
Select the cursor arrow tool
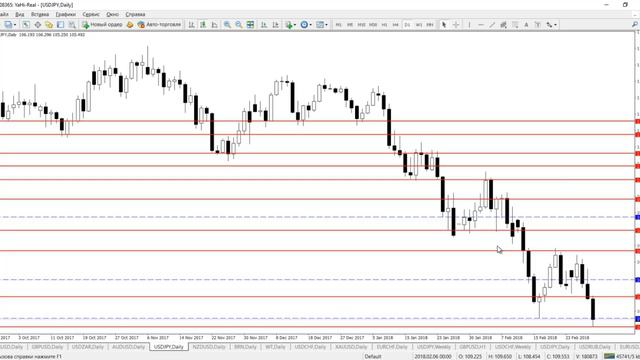tap(444, 25)
